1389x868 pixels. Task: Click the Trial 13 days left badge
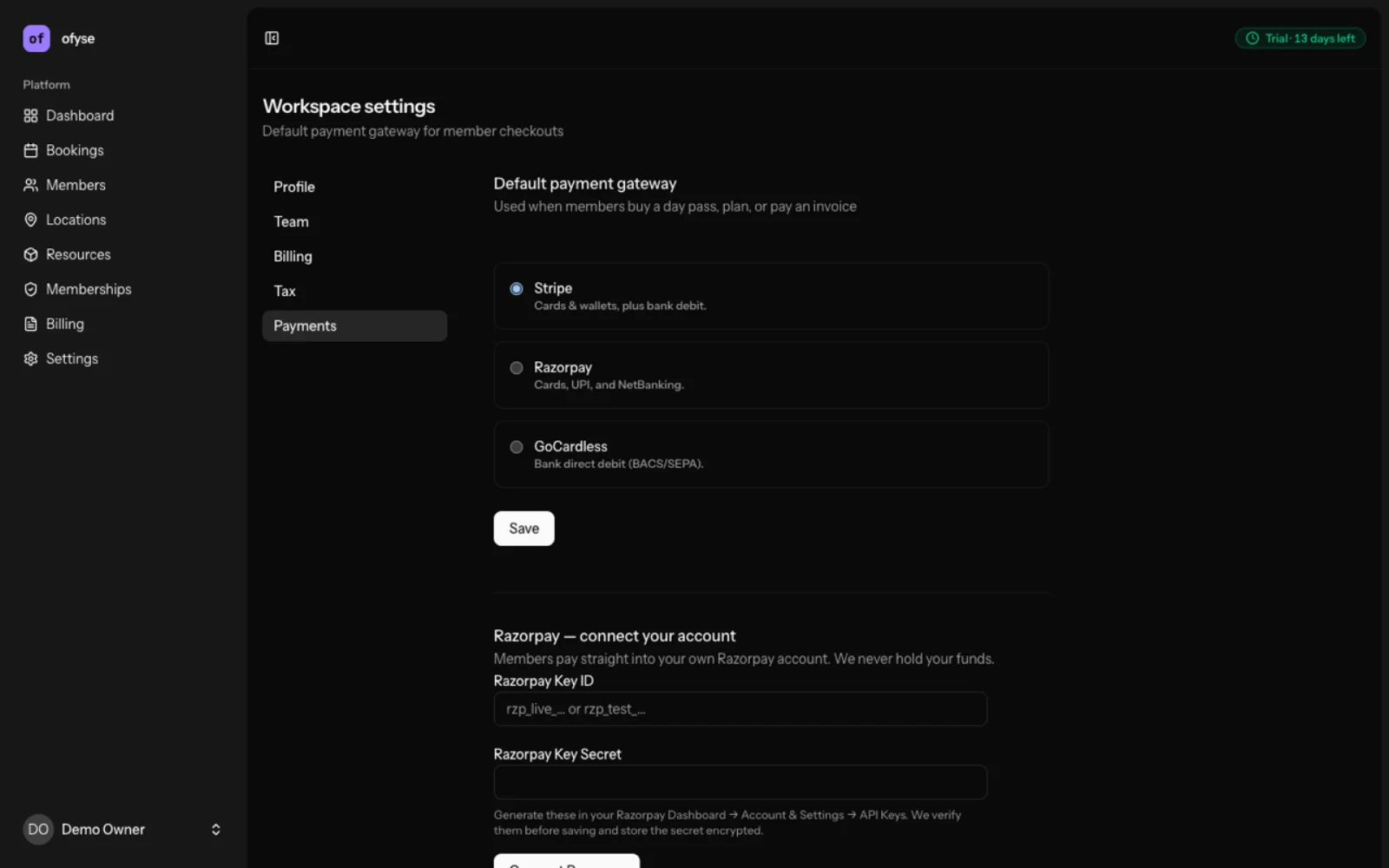(x=1300, y=38)
